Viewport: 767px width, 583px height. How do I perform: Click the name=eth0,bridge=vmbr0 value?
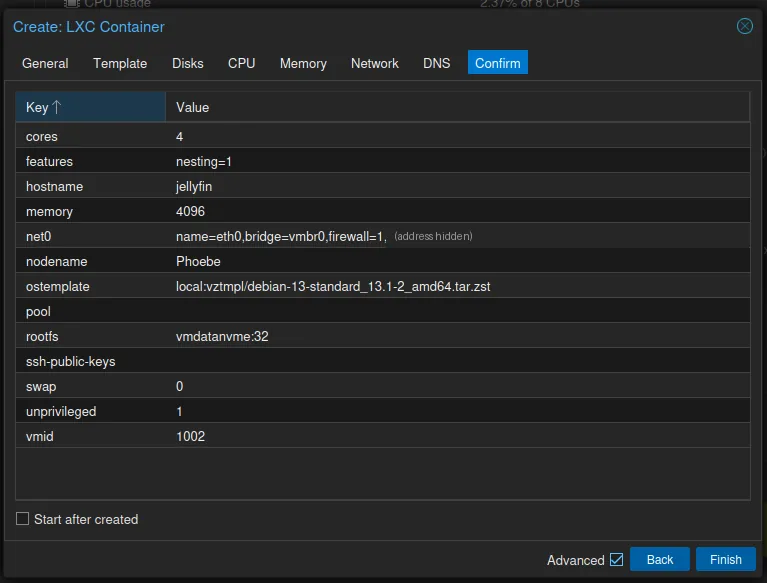(x=281, y=237)
